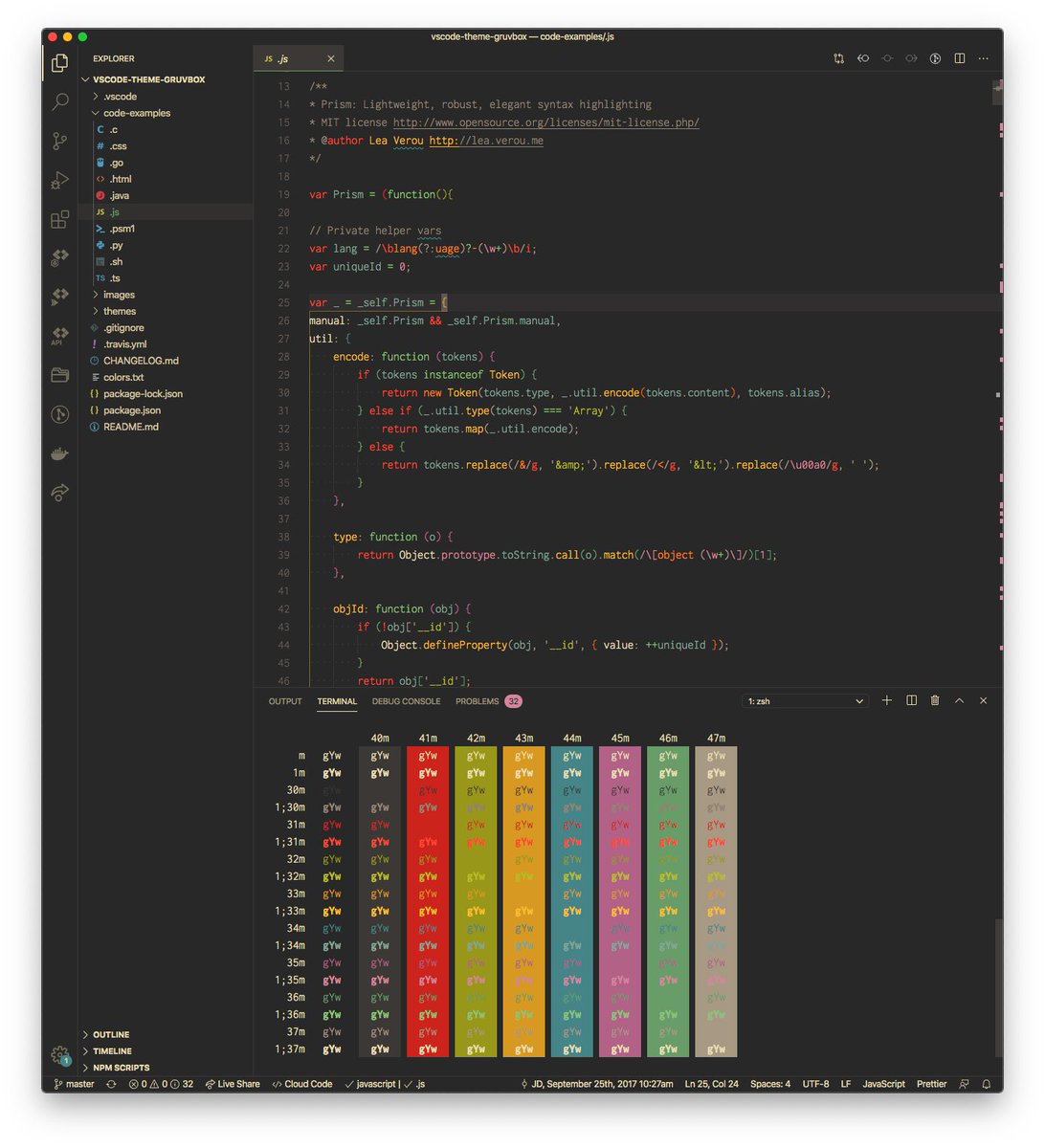The width and height of the screenshot is (1045, 1148).
Task: Open the mit-license.php link in the comment
Action: 545,122
